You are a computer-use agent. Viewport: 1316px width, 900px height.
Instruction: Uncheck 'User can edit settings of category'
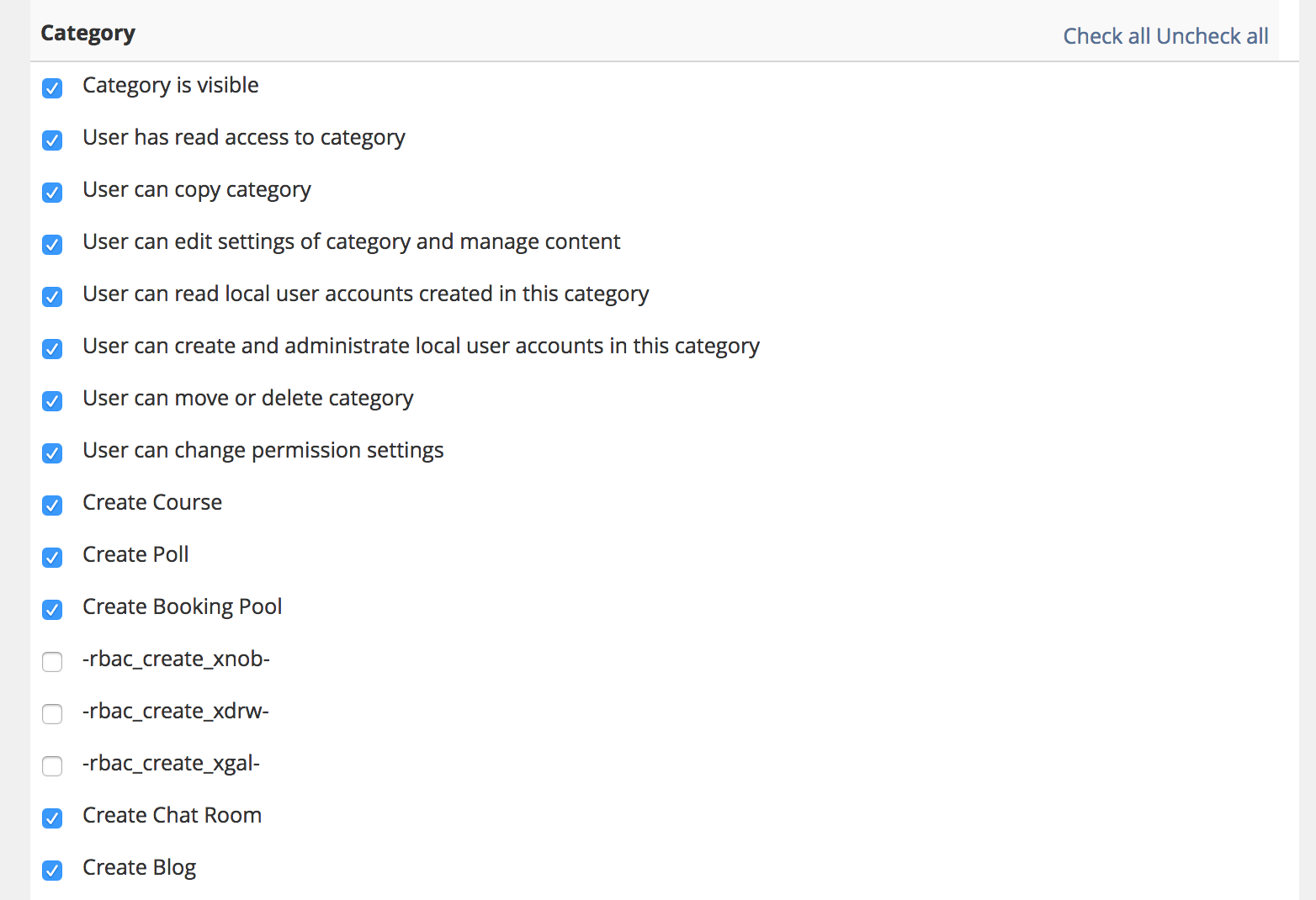[x=52, y=244]
